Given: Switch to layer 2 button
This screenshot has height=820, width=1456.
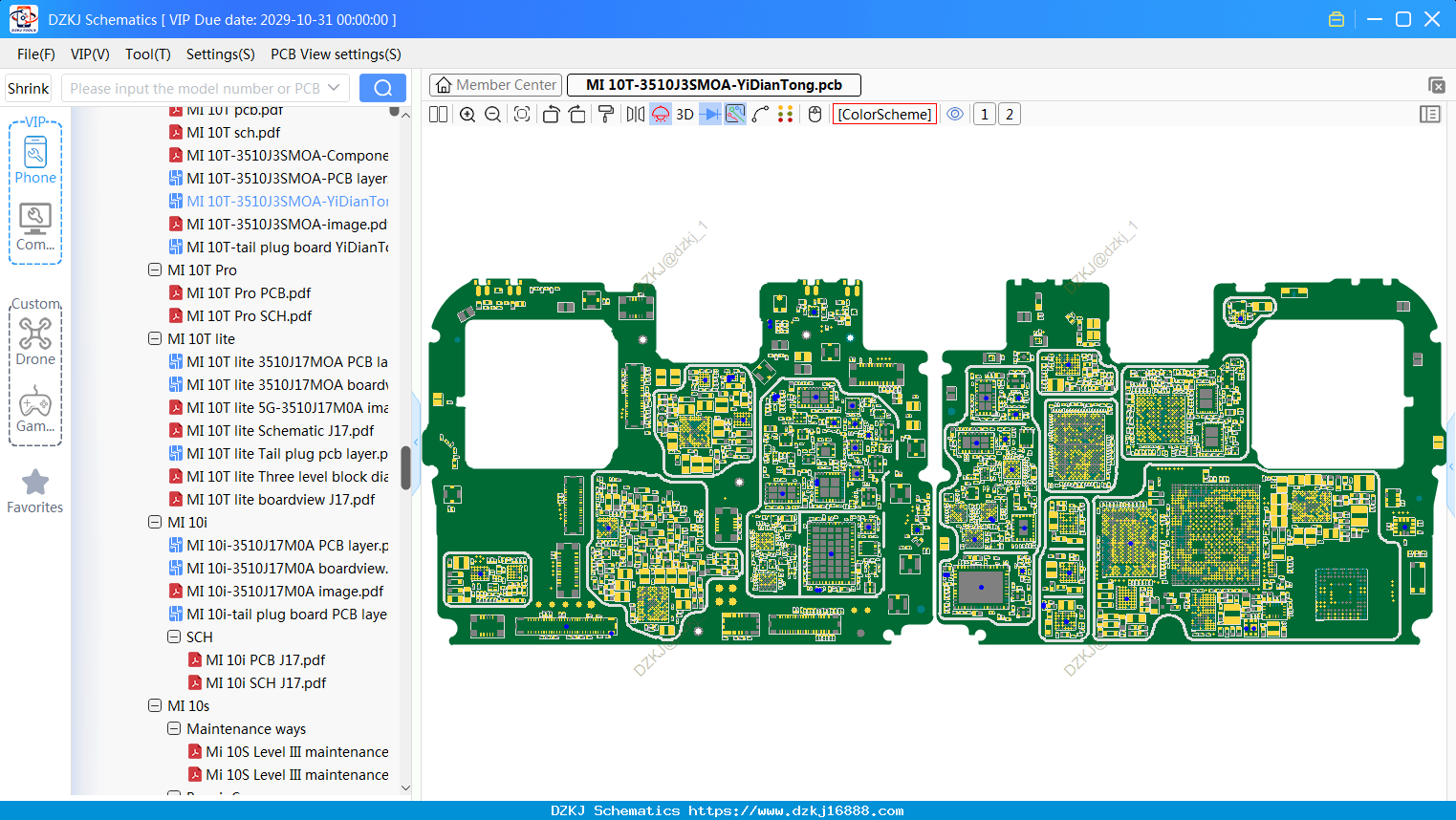Looking at the screenshot, I should point(1010,115).
